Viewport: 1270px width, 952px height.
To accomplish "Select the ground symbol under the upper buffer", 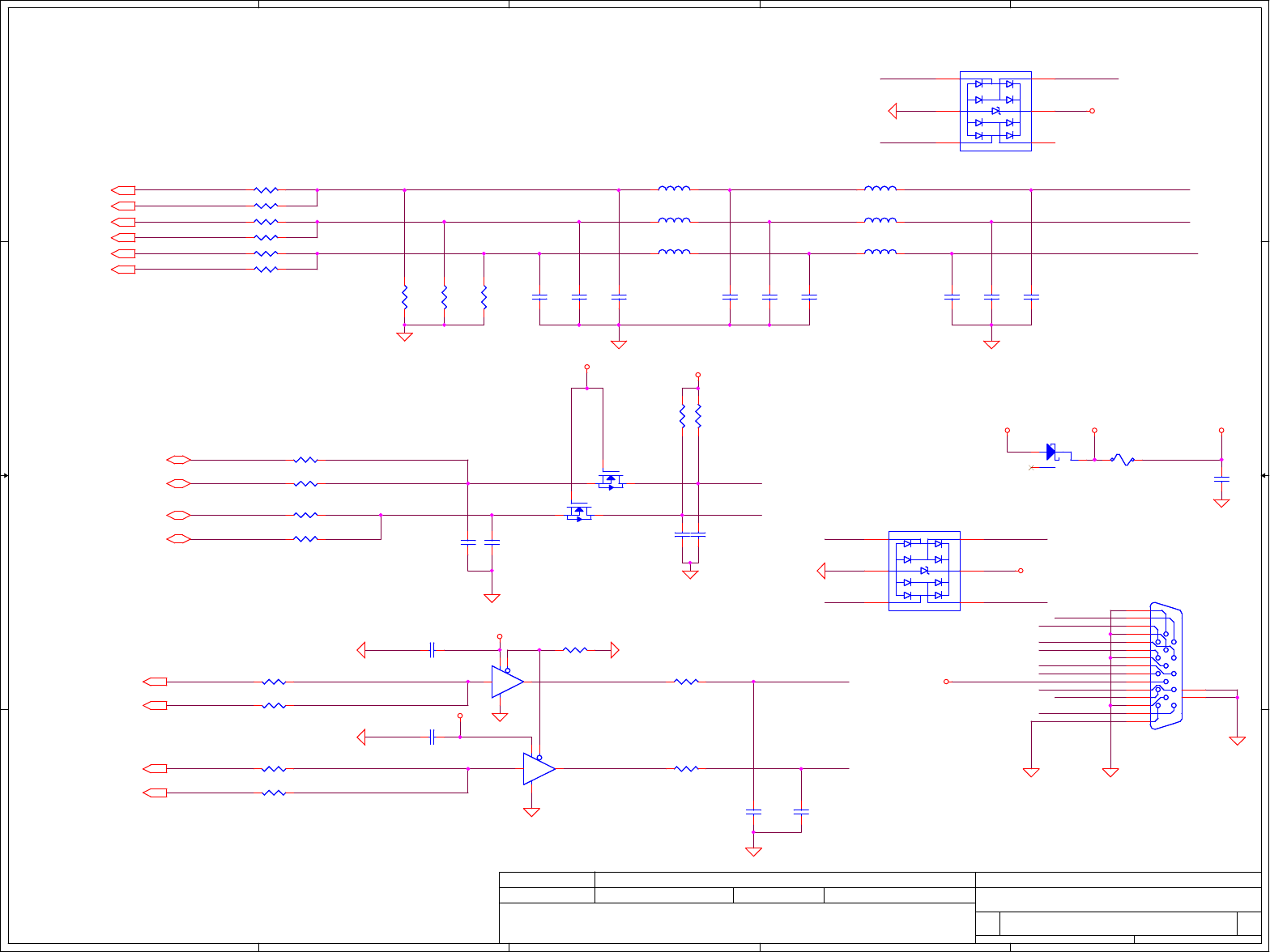I will click(x=500, y=717).
